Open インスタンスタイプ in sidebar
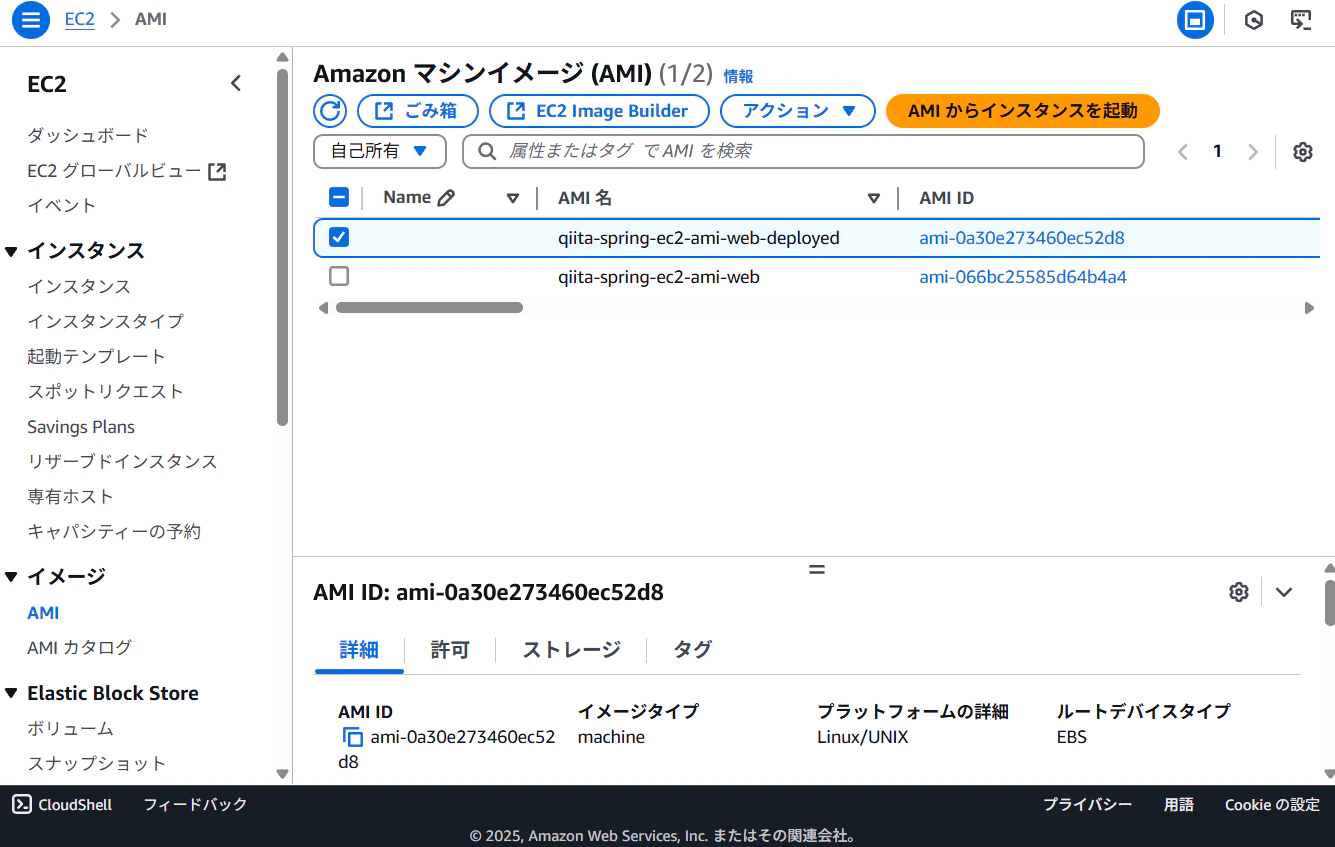Viewport: 1335px width, 847px height. tap(106, 321)
